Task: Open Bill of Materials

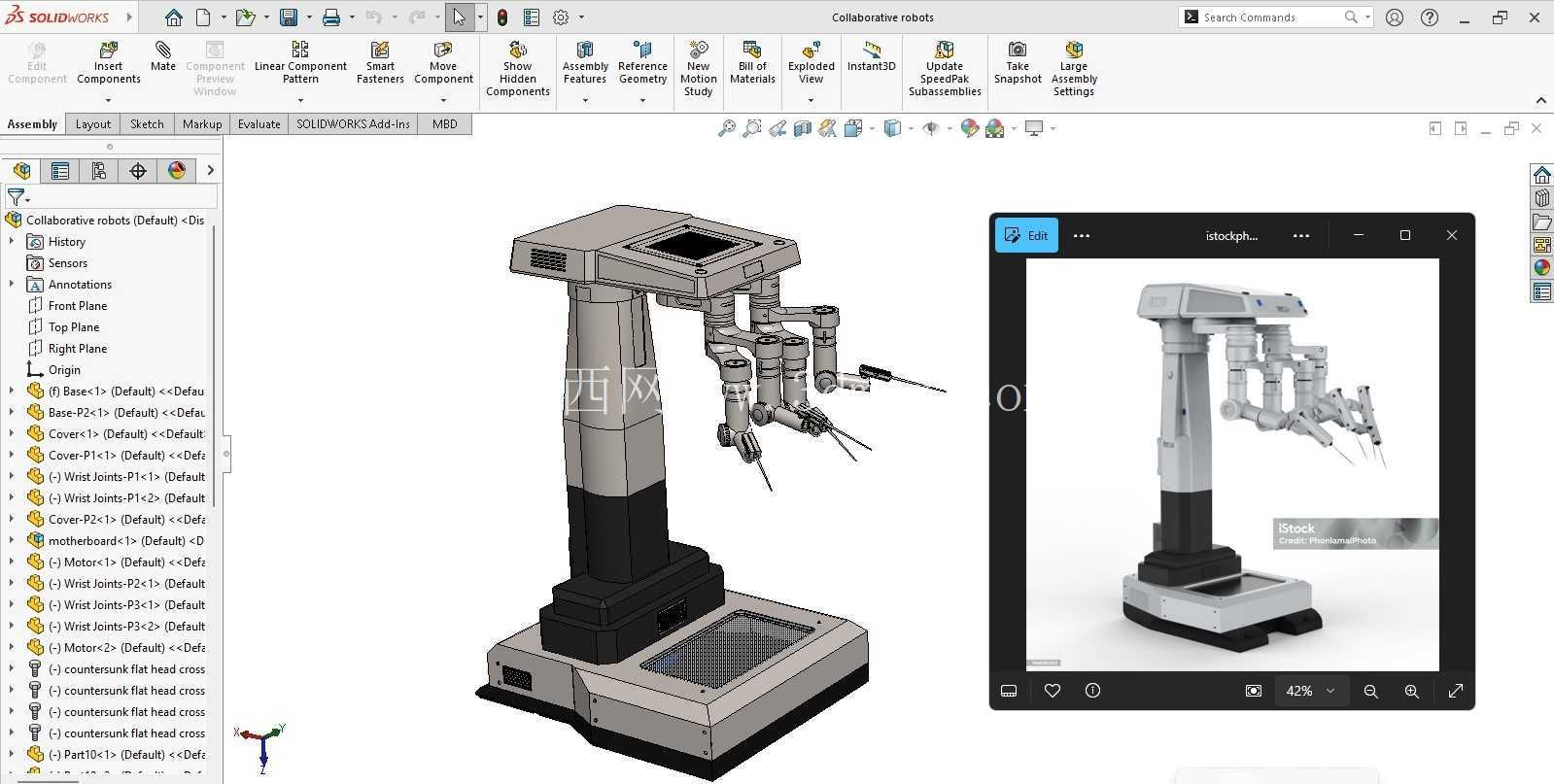Action: coord(752,63)
